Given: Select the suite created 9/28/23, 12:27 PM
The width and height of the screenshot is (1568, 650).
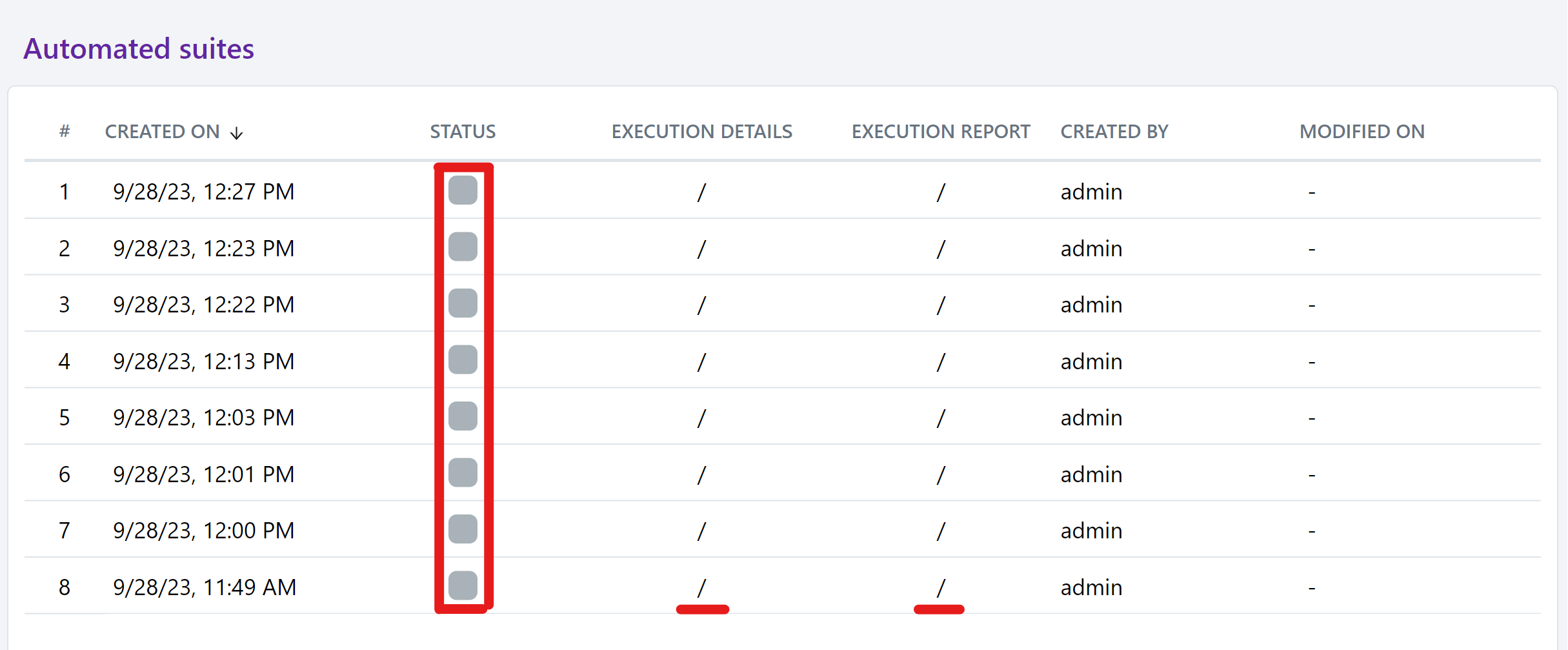Looking at the screenshot, I should click(x=203, y=192).
